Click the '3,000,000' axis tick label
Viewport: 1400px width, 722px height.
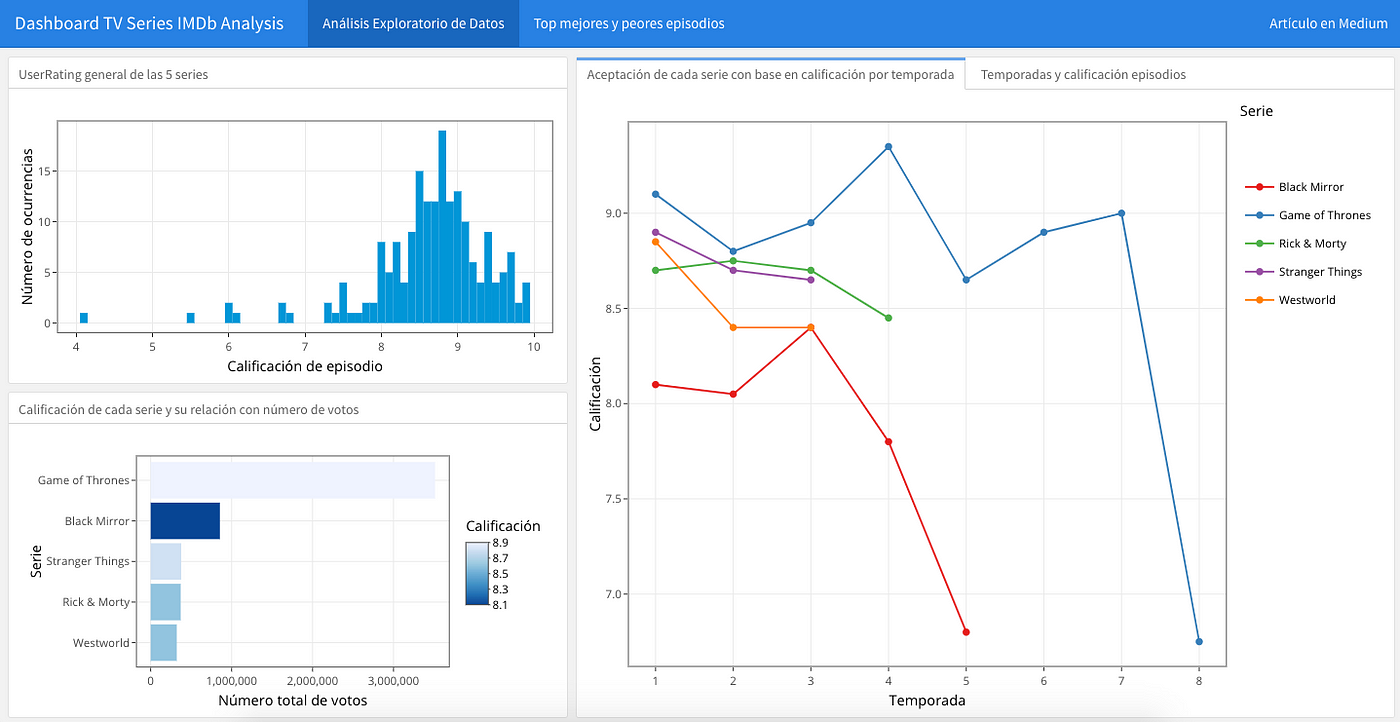[x=393, y=679]
